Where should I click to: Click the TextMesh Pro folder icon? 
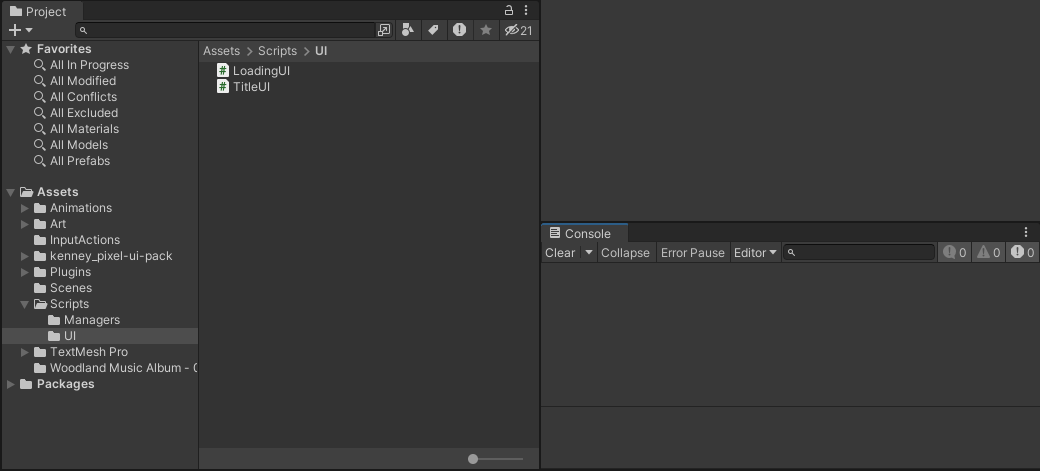(x=40, y=352)
